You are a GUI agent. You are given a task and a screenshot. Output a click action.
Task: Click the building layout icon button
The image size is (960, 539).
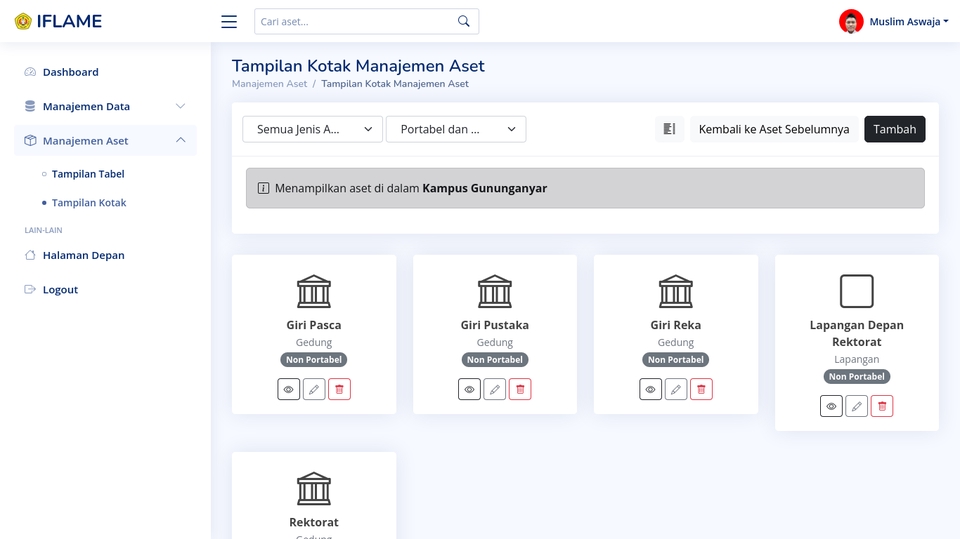669,129
